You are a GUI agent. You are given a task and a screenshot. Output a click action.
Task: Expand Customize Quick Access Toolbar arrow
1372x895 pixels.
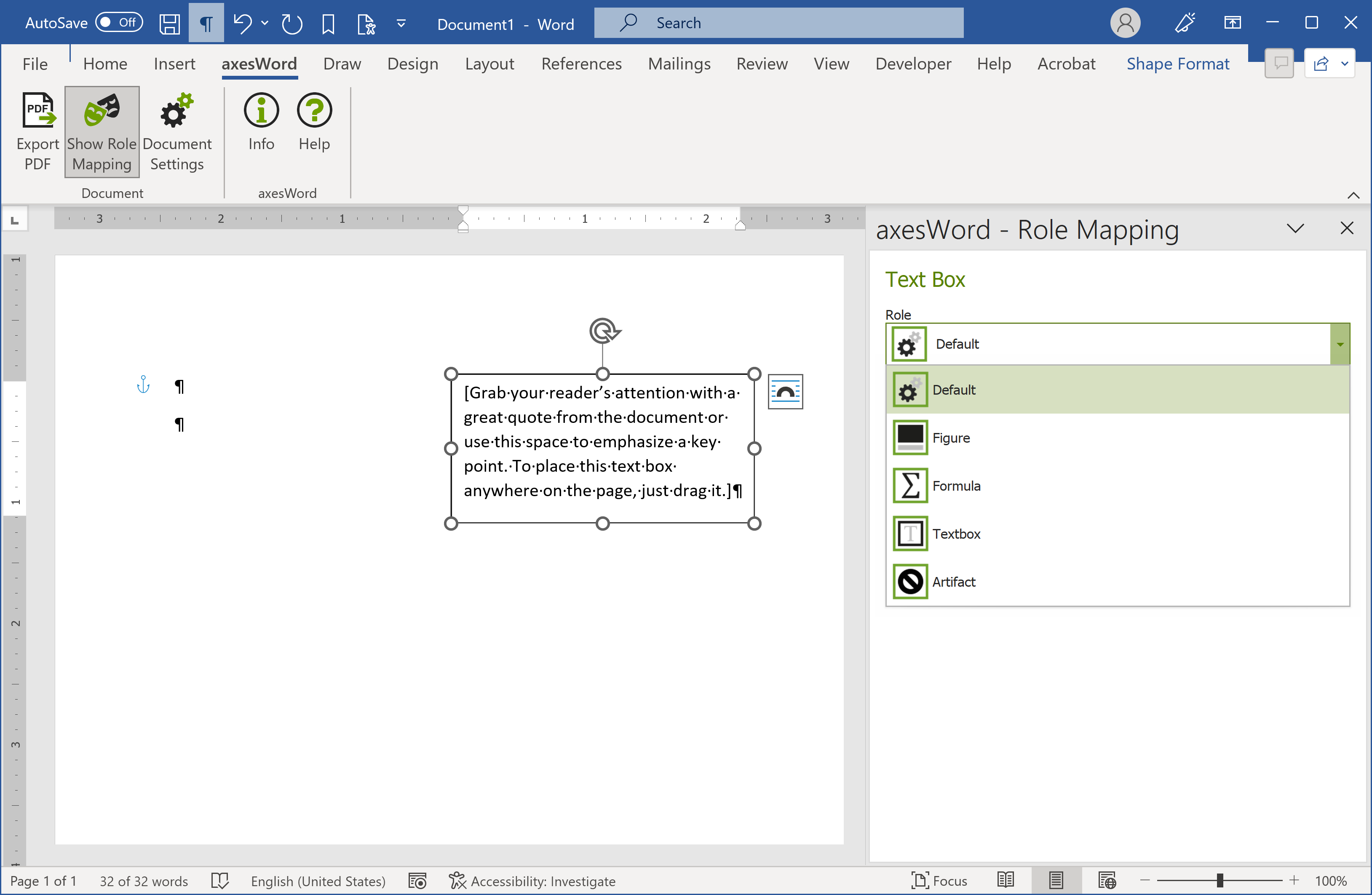(x=401, y=24)
